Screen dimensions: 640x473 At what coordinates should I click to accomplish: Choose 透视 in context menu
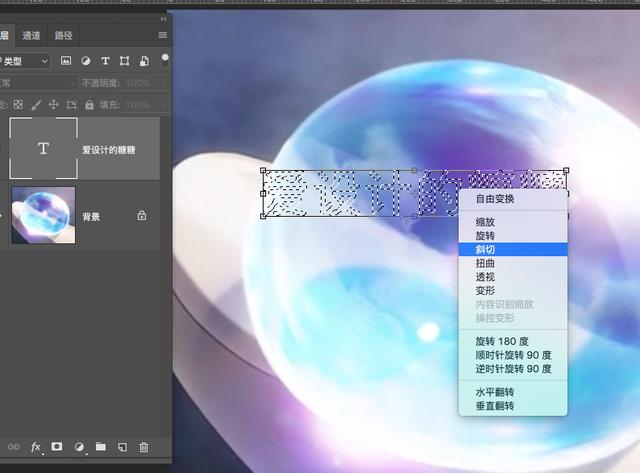click(x=513, y=277)
